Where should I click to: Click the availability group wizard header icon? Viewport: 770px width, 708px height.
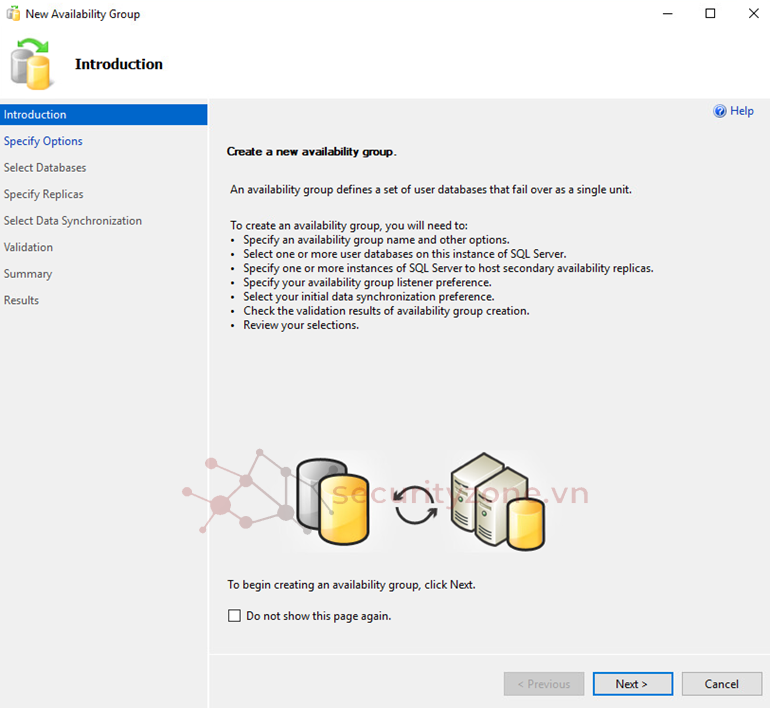coord(31,64)
